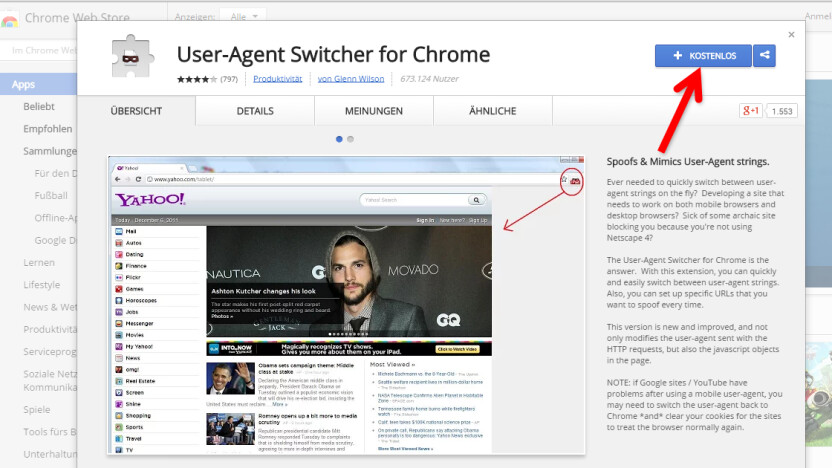Click the KOSTENLOS install button
This screenshot has height=468, width=832.
(703, 56)
